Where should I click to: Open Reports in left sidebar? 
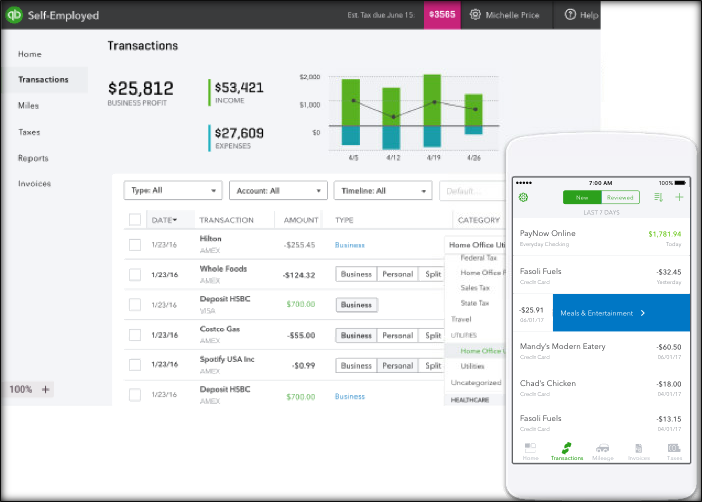(x=33, y=158)
